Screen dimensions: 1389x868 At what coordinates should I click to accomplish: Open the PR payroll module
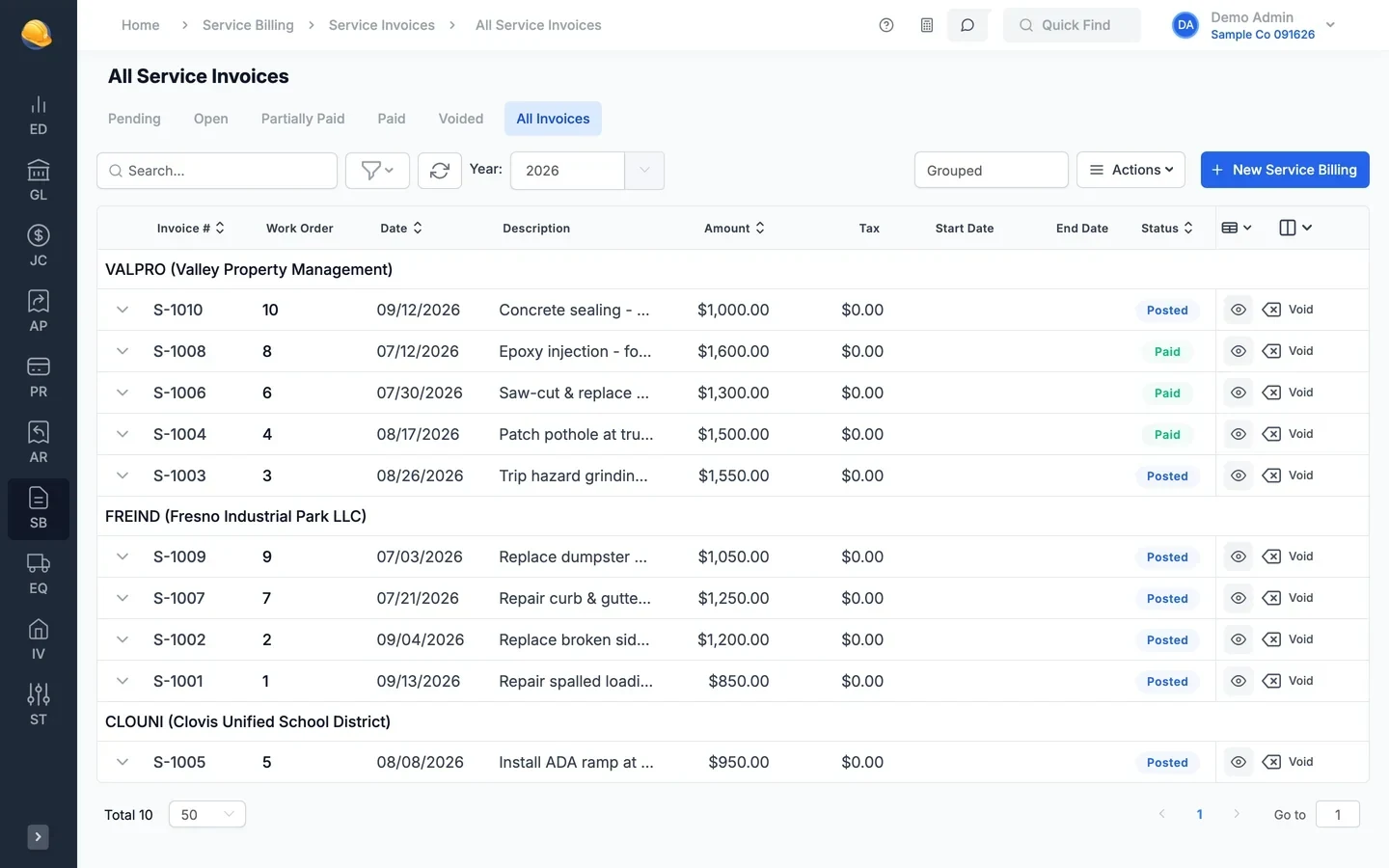pos(38,378)
